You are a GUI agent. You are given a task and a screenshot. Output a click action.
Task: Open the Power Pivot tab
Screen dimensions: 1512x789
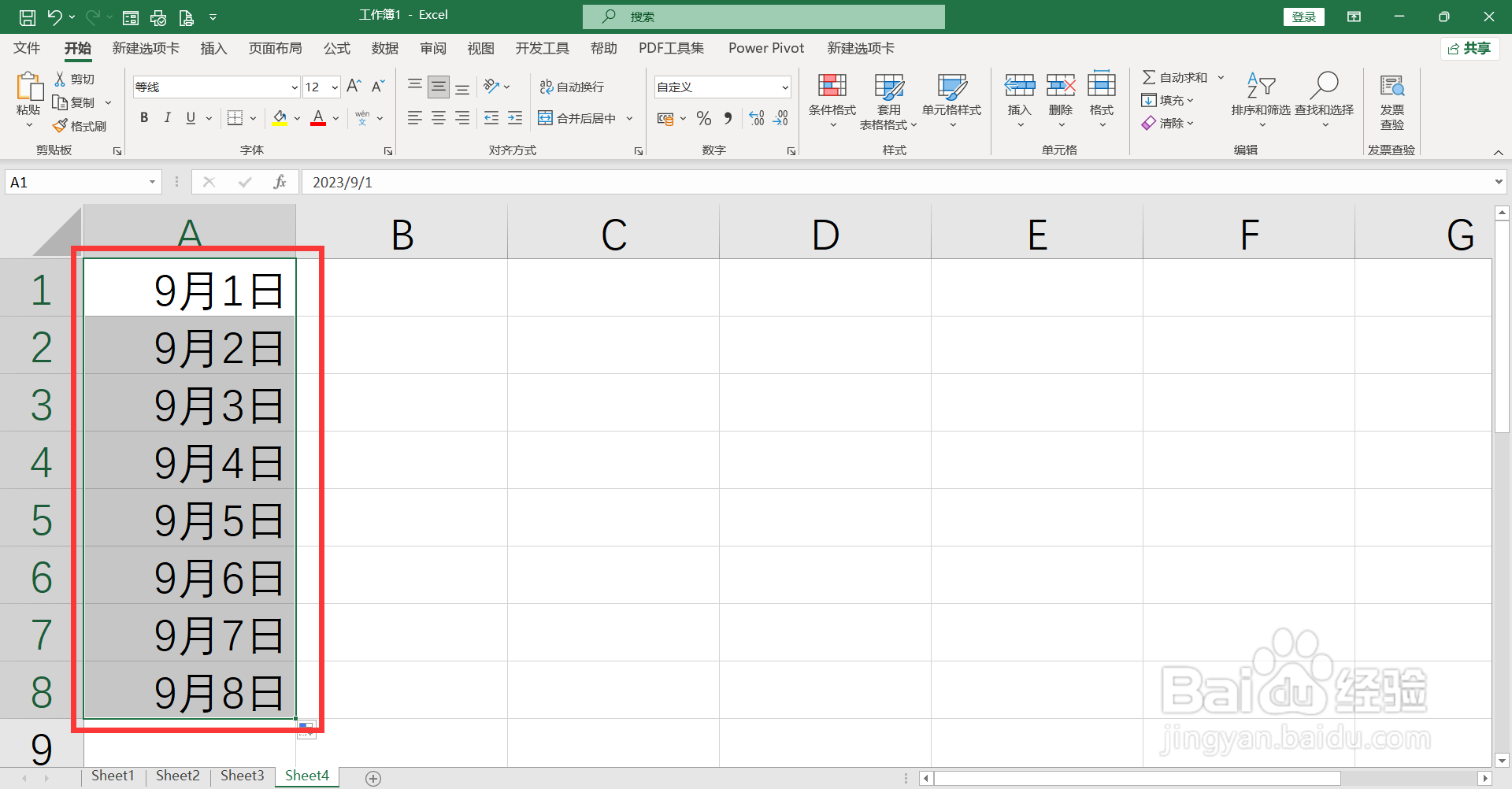pos(766,48)
